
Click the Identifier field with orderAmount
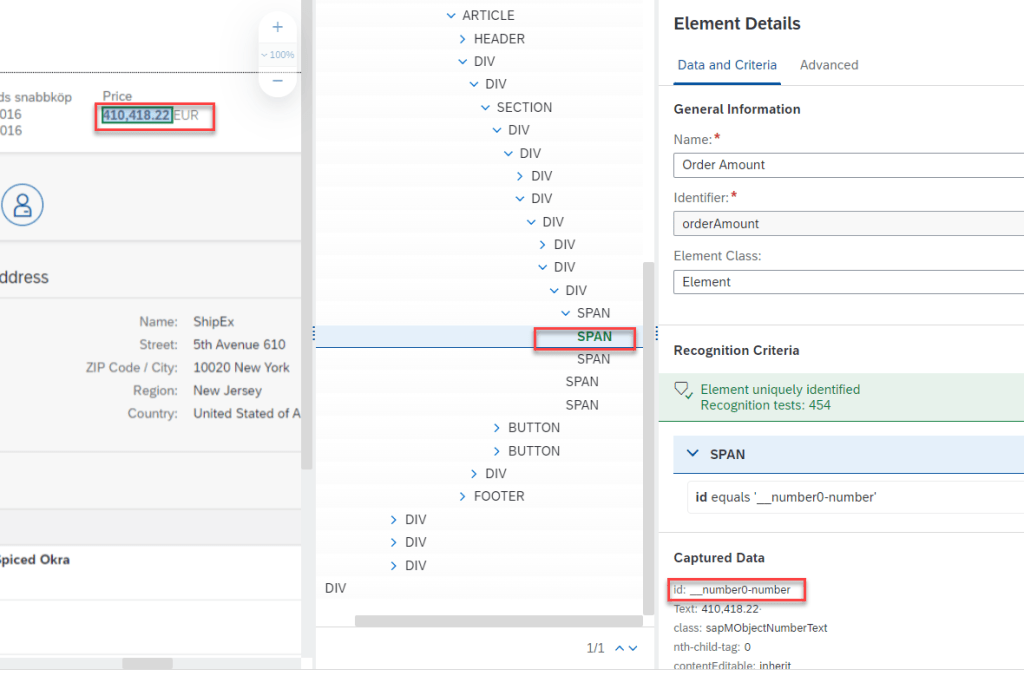[x=848, y=224]
